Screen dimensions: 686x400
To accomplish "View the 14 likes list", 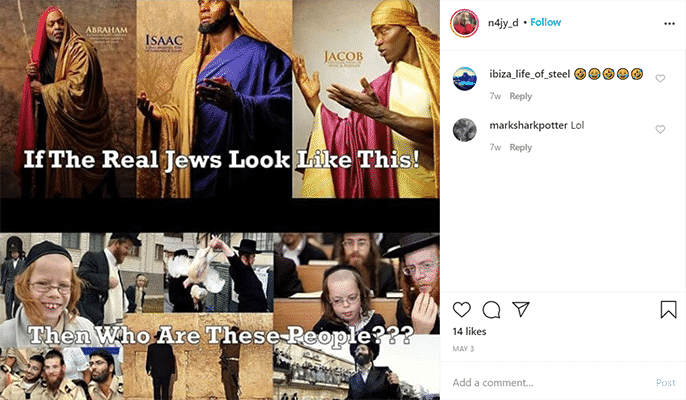I will (469, 331).
